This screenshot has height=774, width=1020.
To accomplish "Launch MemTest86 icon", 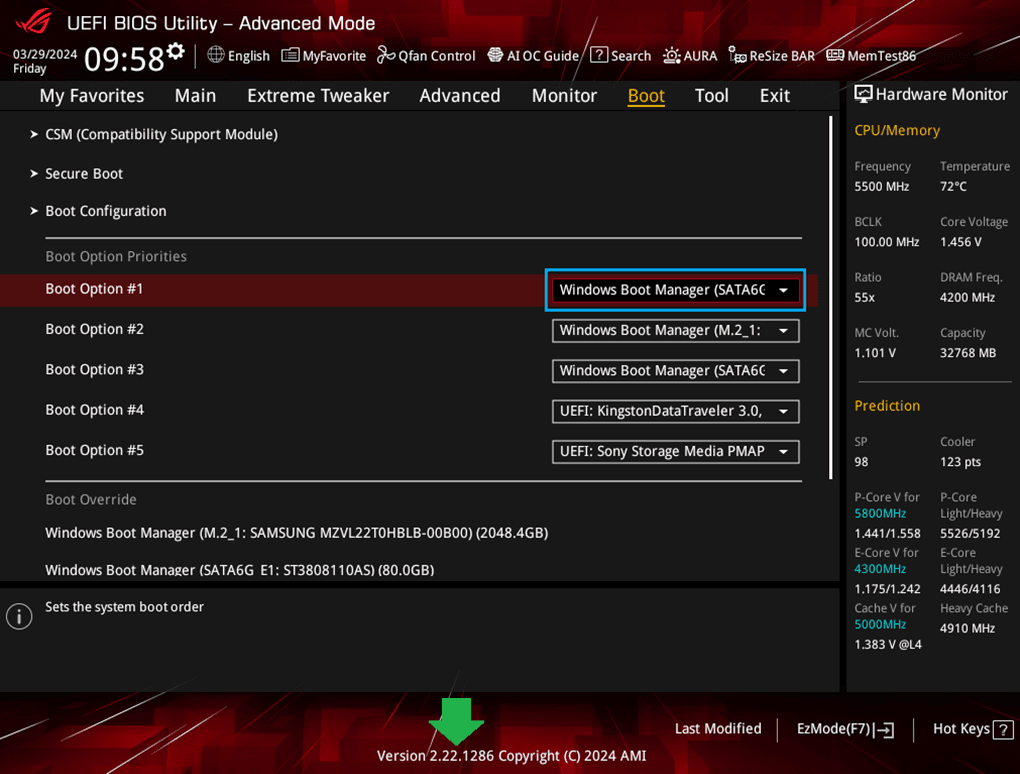I will click(835, 55).
